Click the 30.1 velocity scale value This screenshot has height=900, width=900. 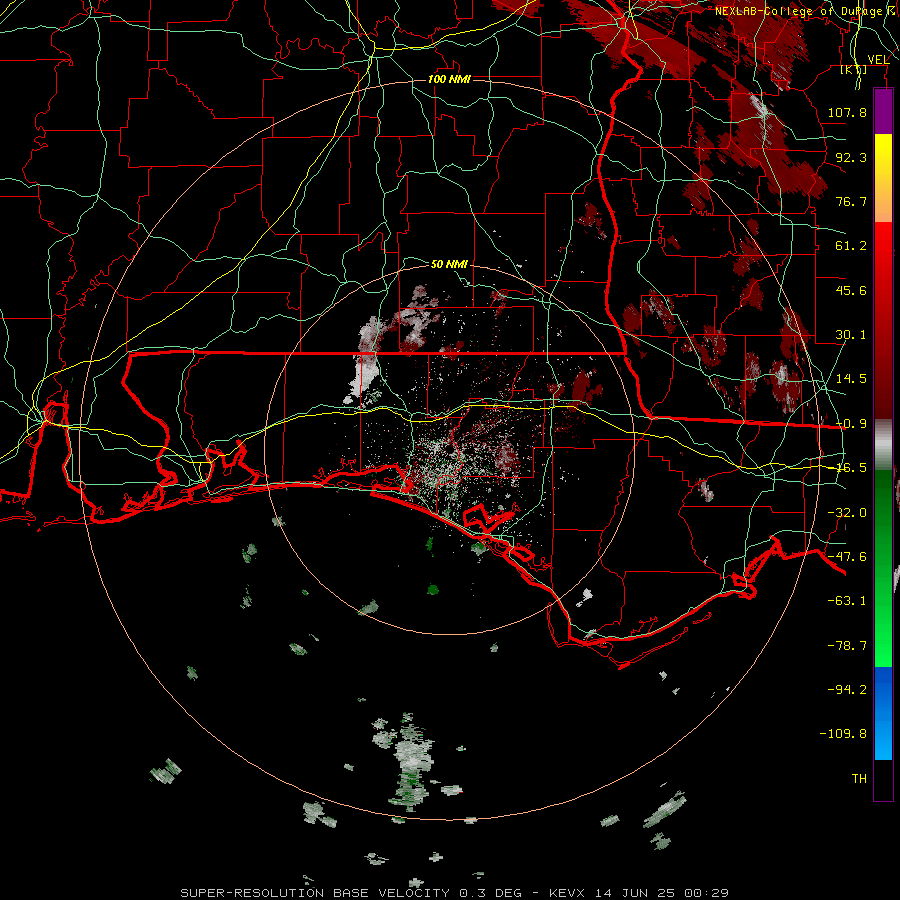[851, 335]
